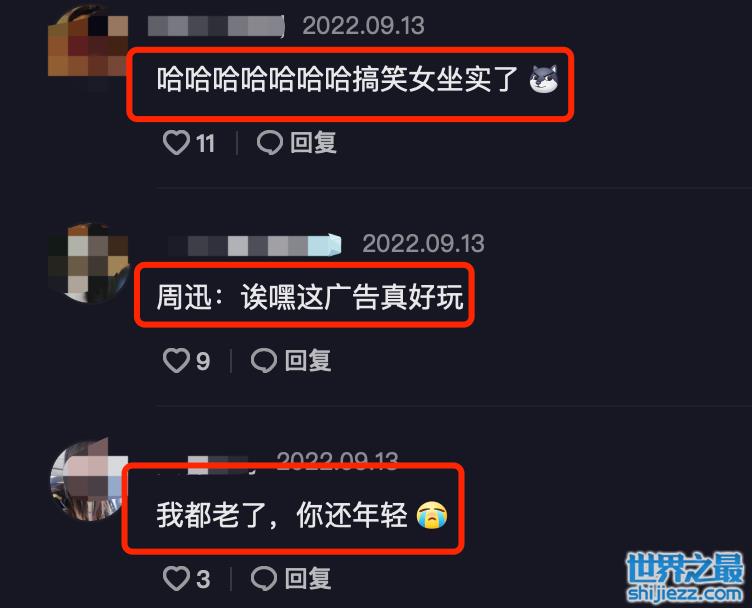Click reply bubble icon on 周迅 comment
The image size is (752, 608).
(x=264, y=360)
